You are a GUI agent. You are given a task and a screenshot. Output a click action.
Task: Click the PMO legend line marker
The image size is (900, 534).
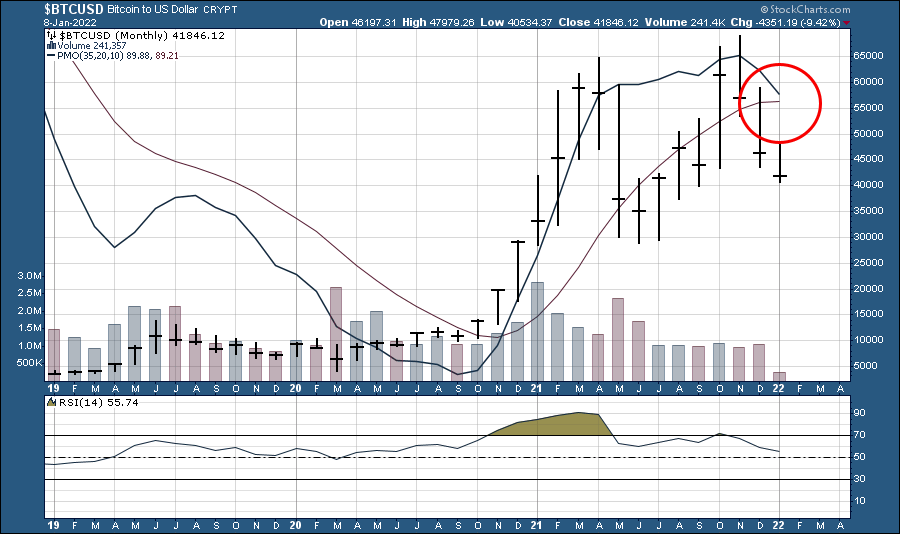[x=50, y=56]
